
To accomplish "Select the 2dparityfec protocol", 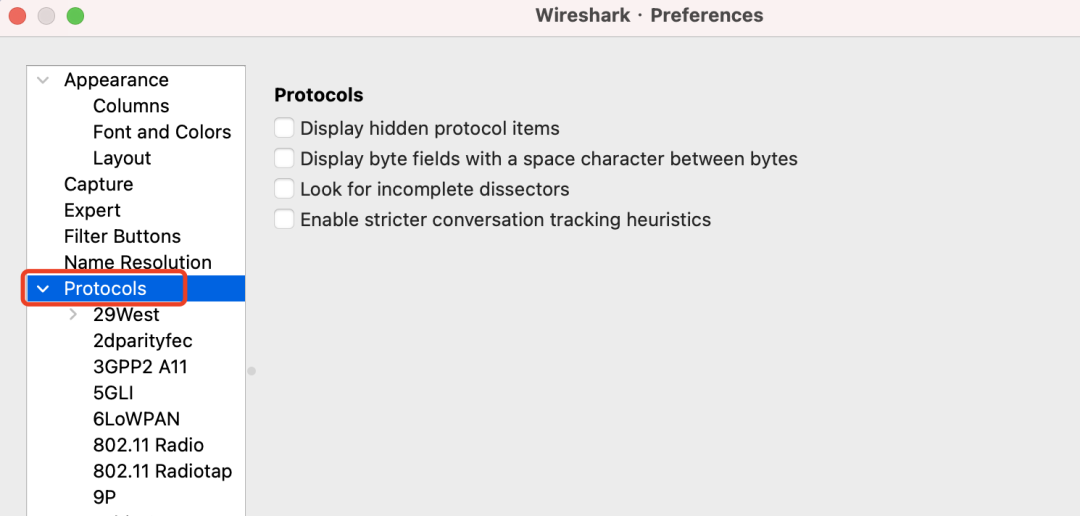I will (x=143, y=341).
